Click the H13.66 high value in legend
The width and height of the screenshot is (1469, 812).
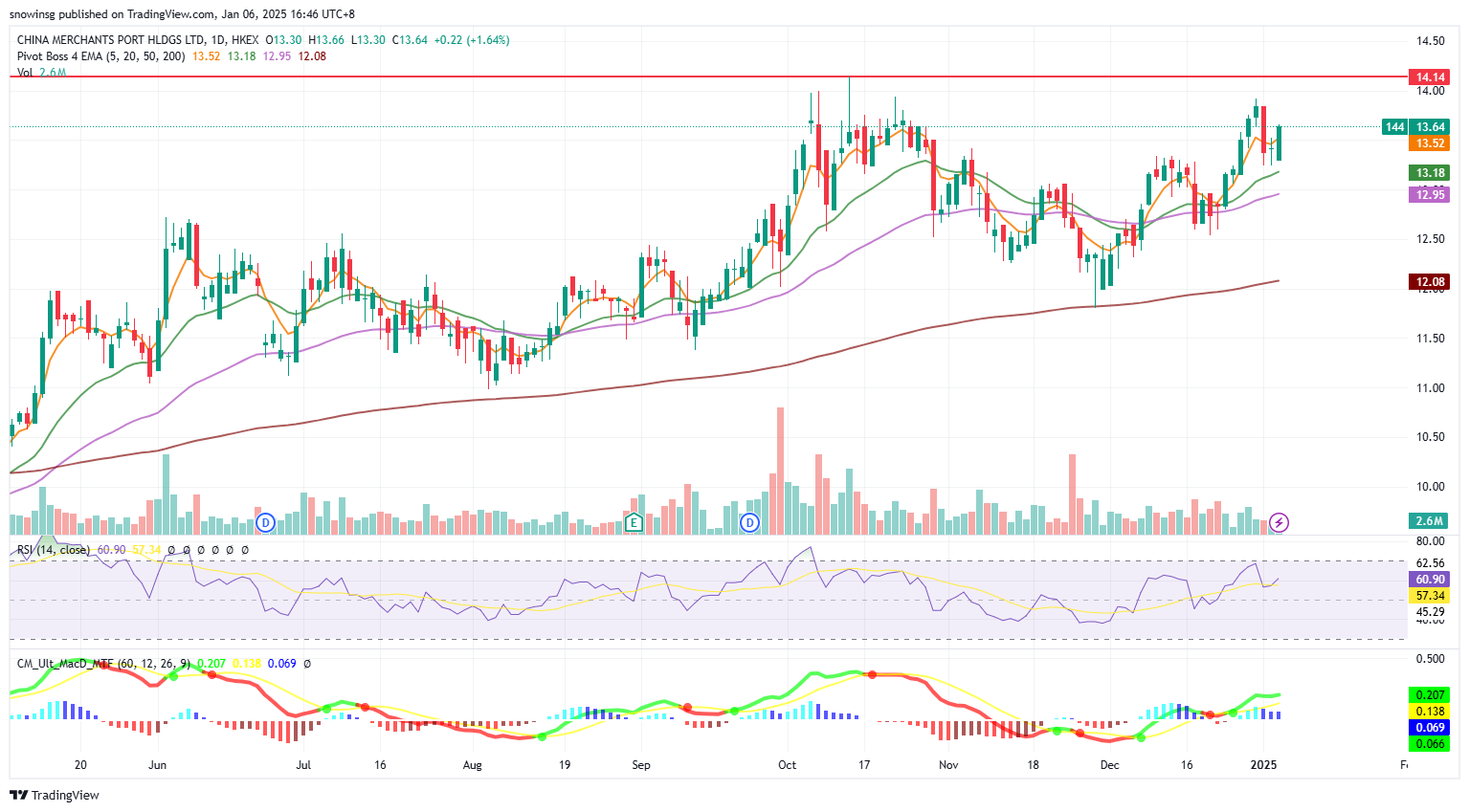pyautogui.click(x=326, y=40)
